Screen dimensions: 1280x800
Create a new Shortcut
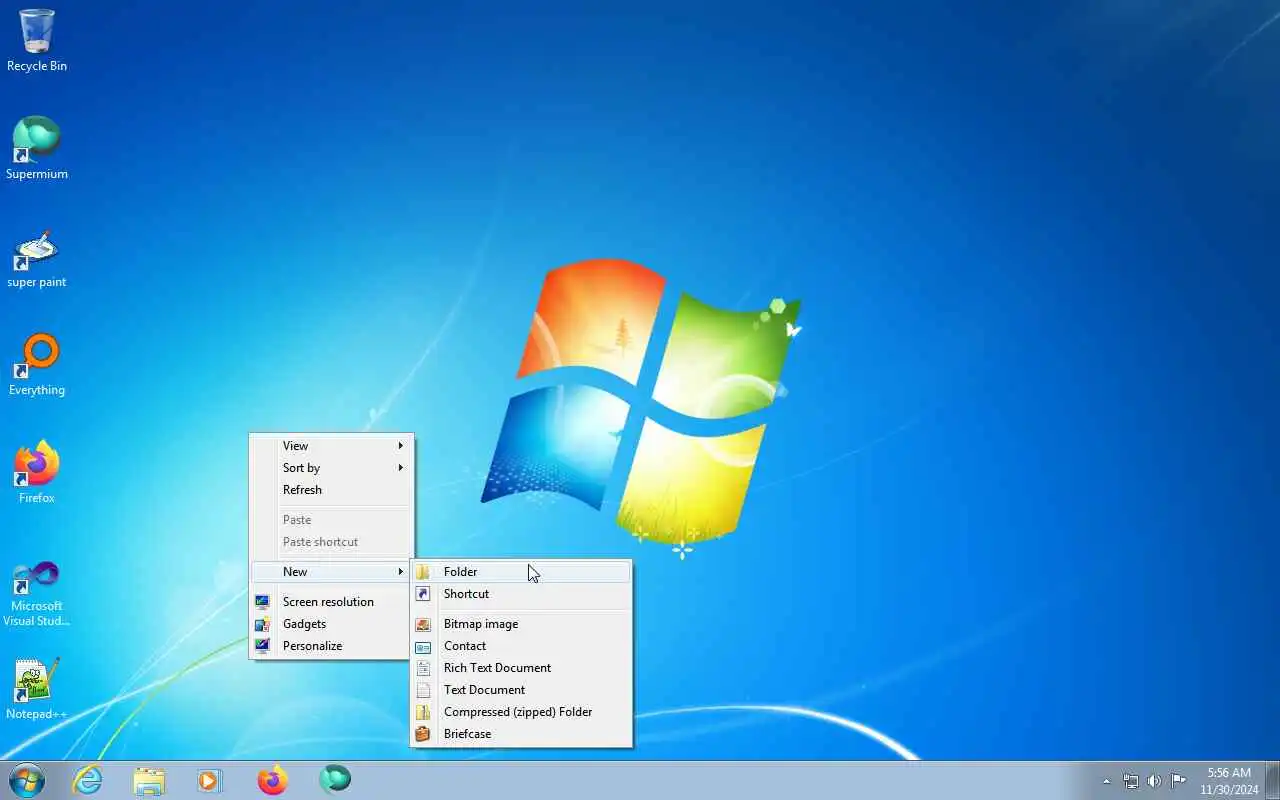pyautogui.click(x=522, y=594)
